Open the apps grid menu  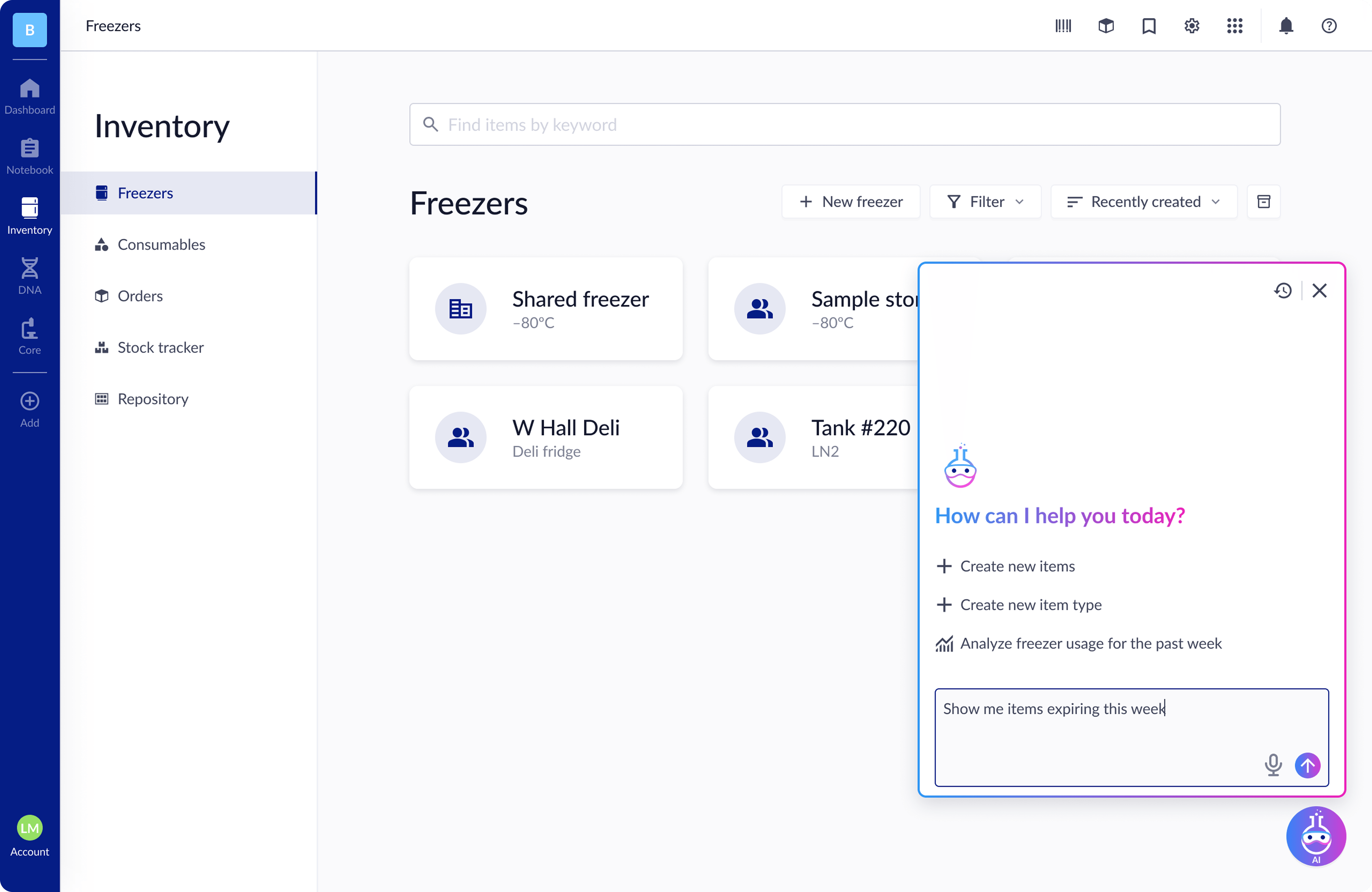1234,25
